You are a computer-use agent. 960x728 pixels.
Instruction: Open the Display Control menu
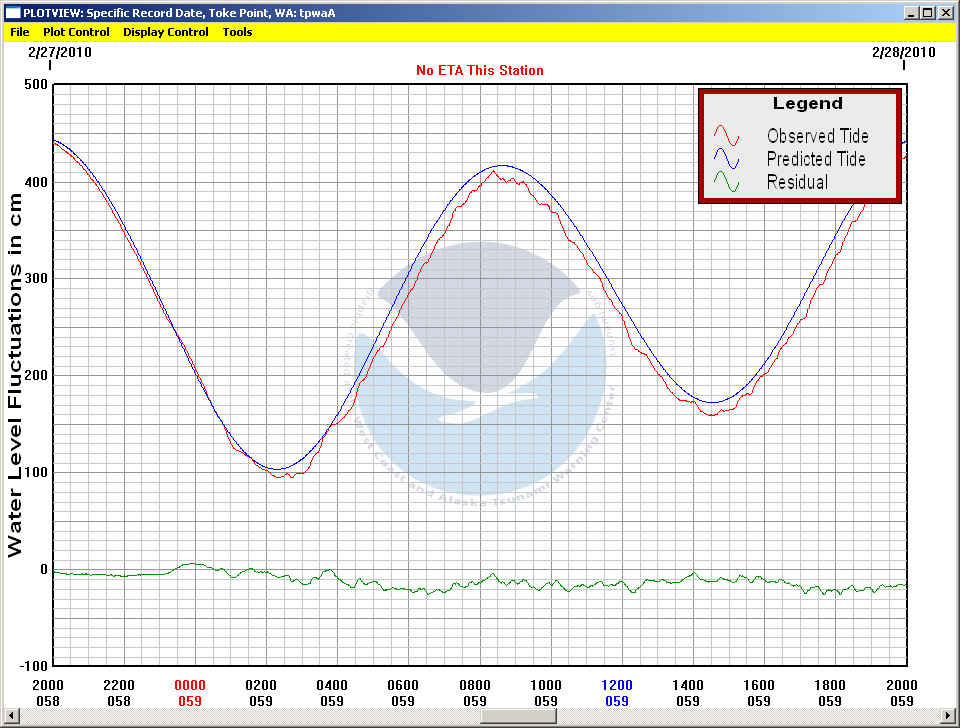coord(165,32)
